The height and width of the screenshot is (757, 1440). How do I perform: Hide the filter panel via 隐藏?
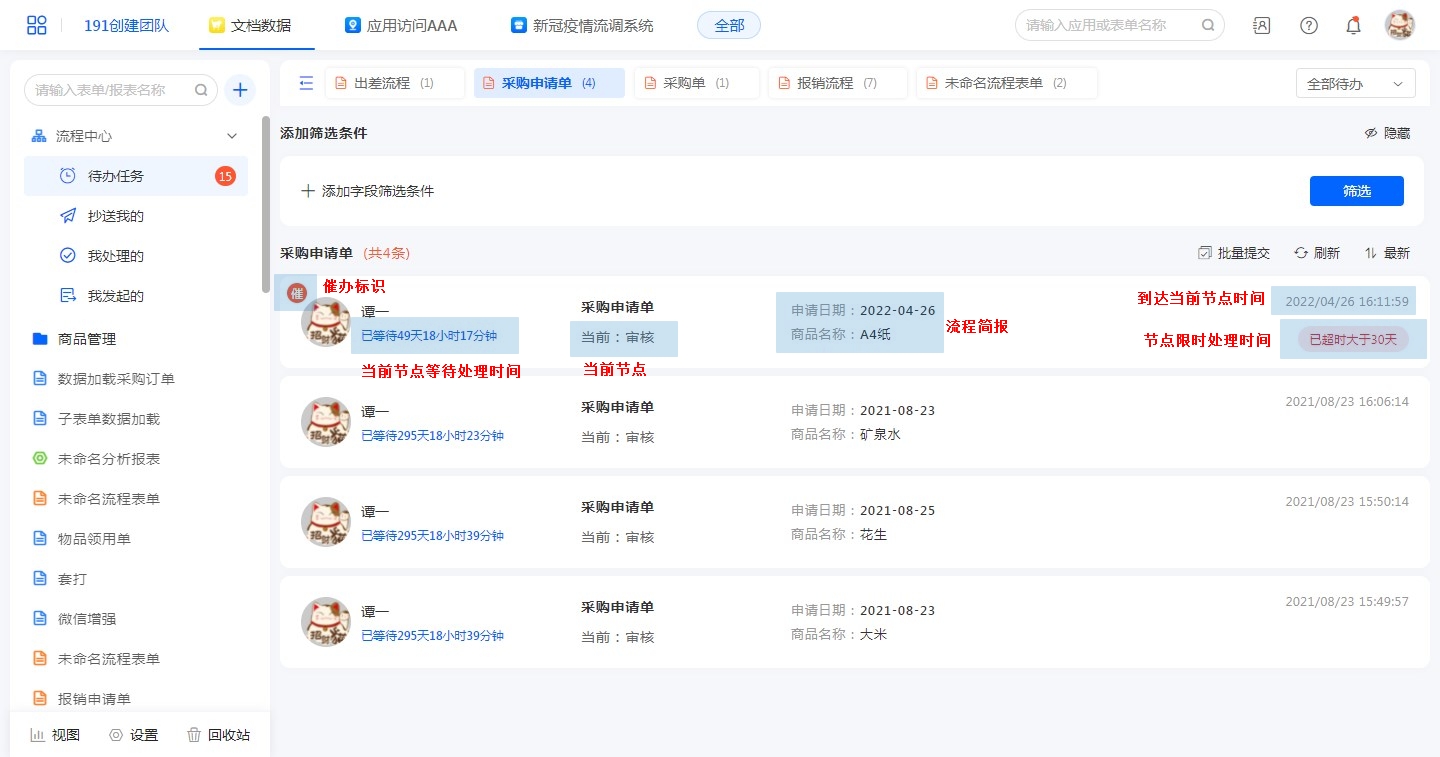1387,133
